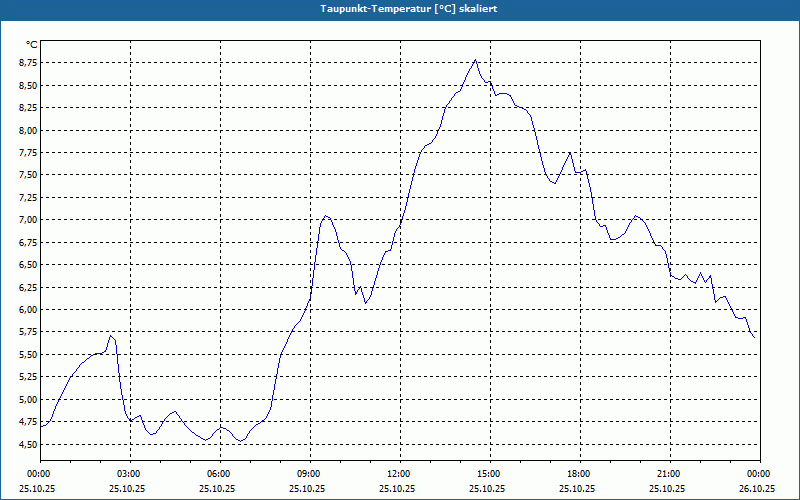Viewport: 800px width, 500px height.
Task: Pick the y-axis value "5,75"
Action: [x=28, y=332]
